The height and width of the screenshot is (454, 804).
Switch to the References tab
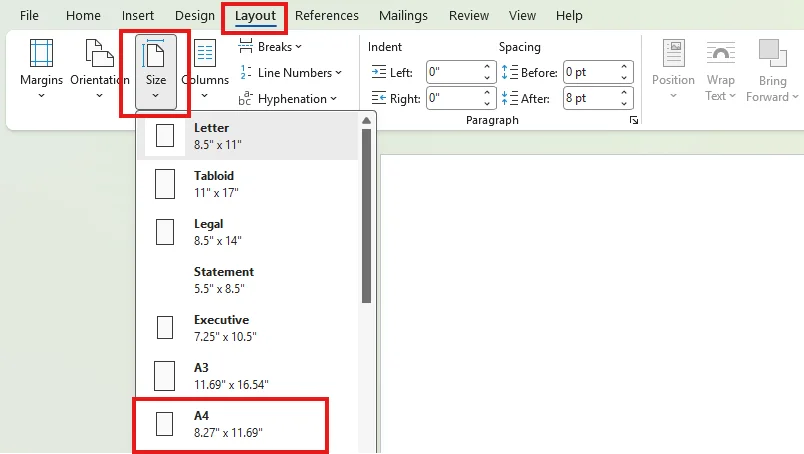pos(327,16)
